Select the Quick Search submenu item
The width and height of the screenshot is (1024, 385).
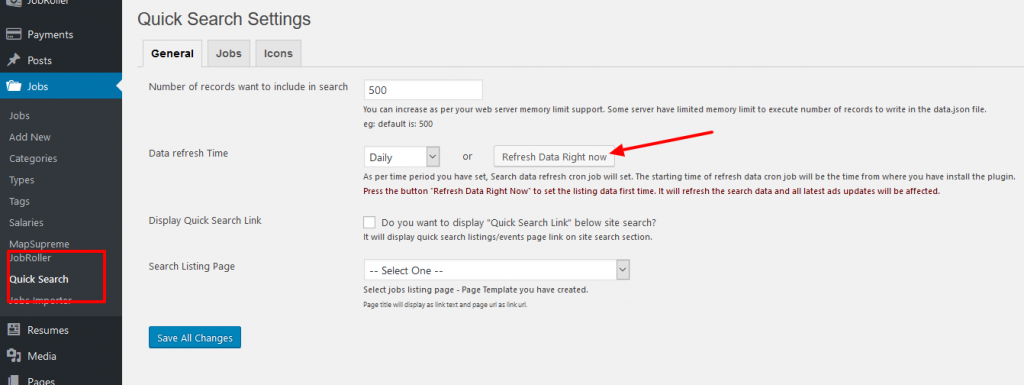[x=39, y=279]
